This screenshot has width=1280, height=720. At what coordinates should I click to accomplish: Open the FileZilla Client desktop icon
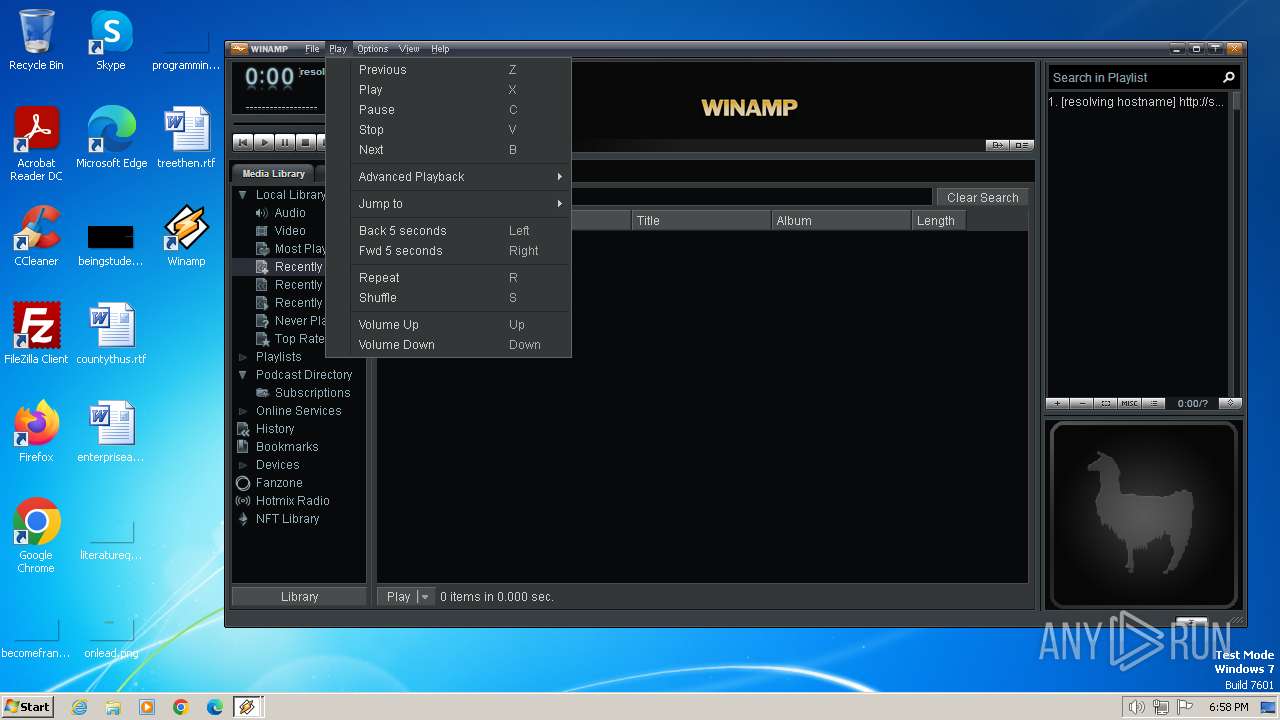coord(36,334)
